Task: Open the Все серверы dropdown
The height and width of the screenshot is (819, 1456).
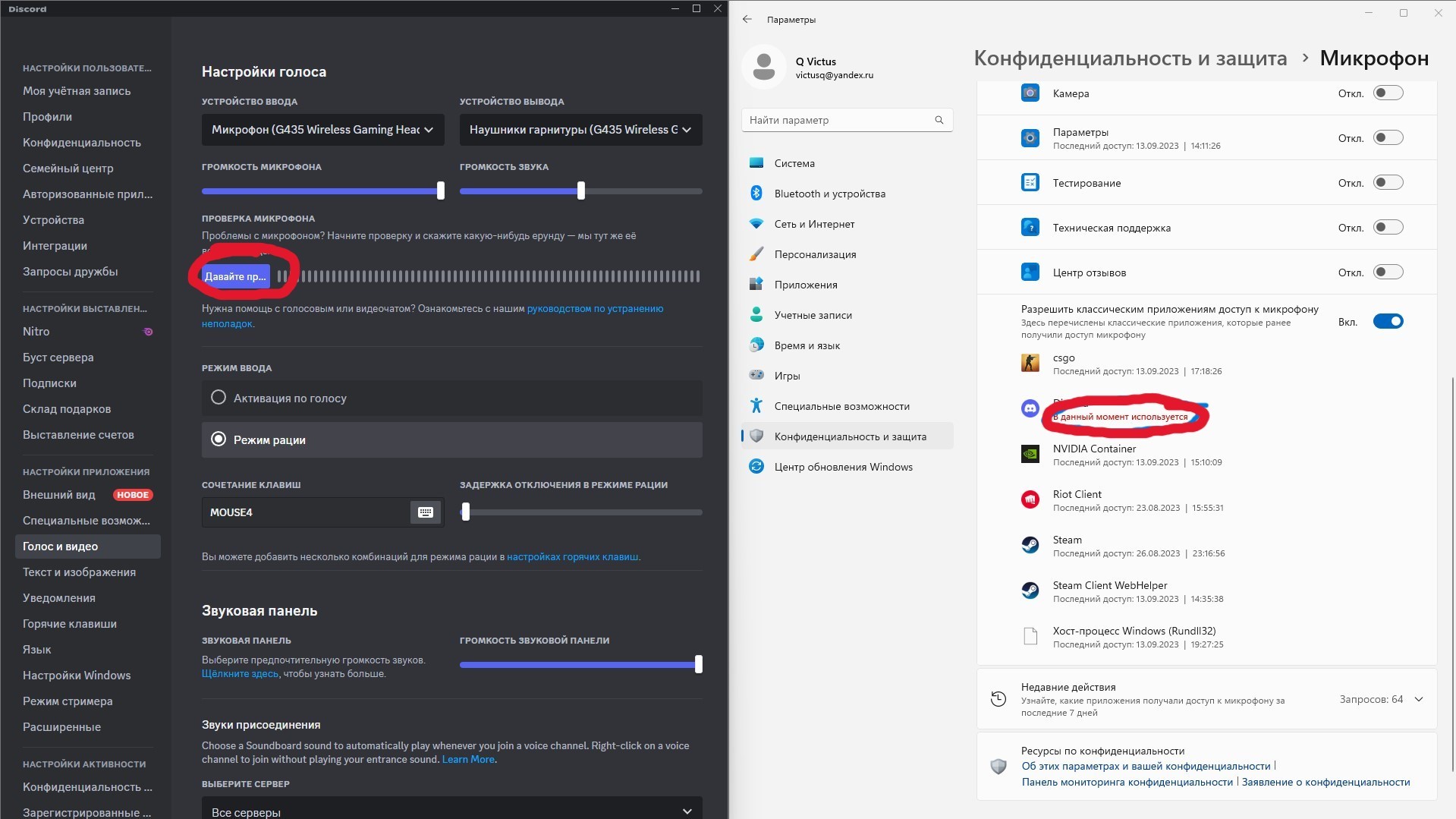Action: click(x=452, y=809)
